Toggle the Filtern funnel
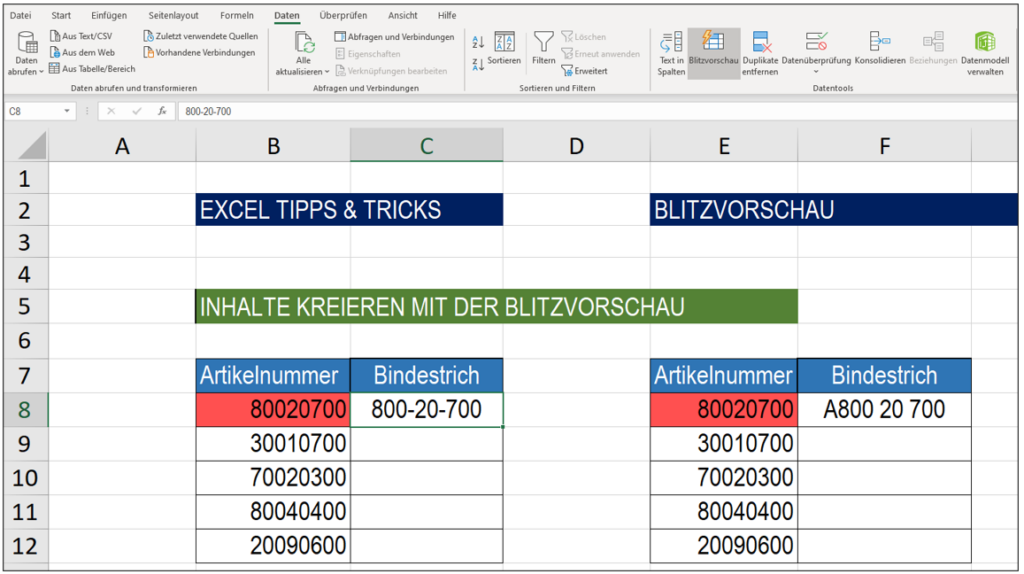 point(543,48)
